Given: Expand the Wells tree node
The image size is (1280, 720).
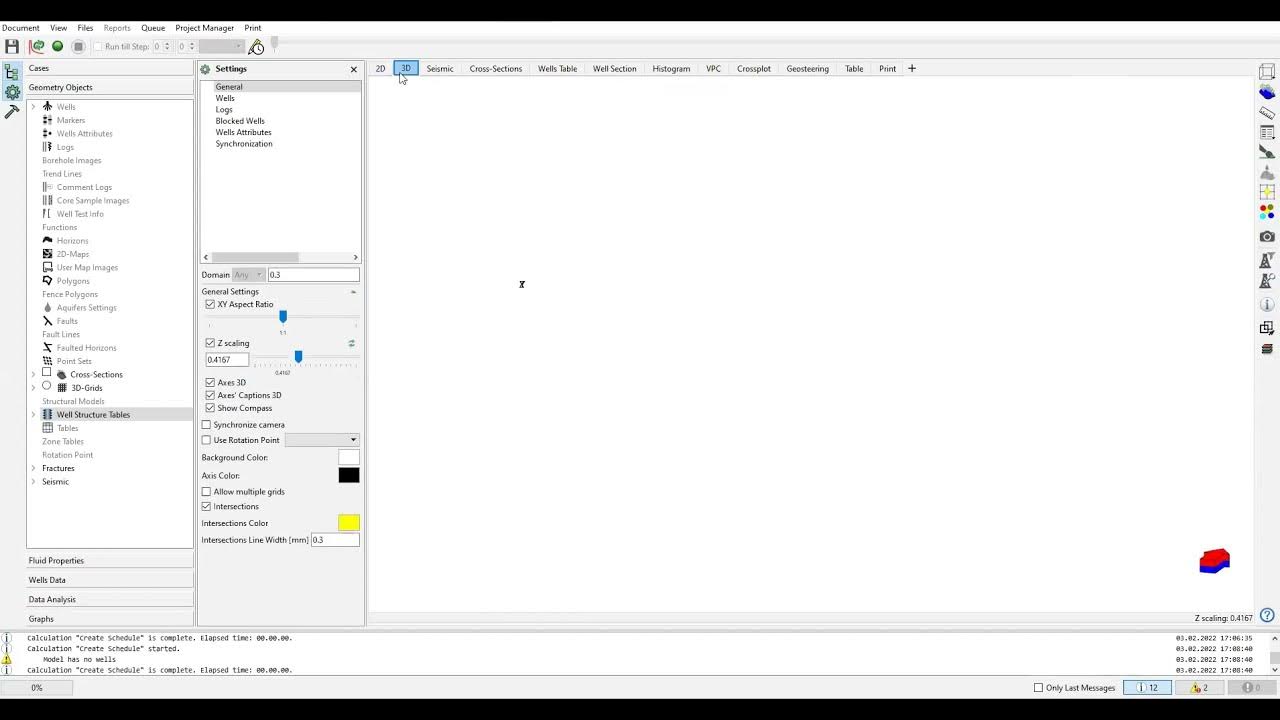Looking at the screenshot, I should pos(33,107).
